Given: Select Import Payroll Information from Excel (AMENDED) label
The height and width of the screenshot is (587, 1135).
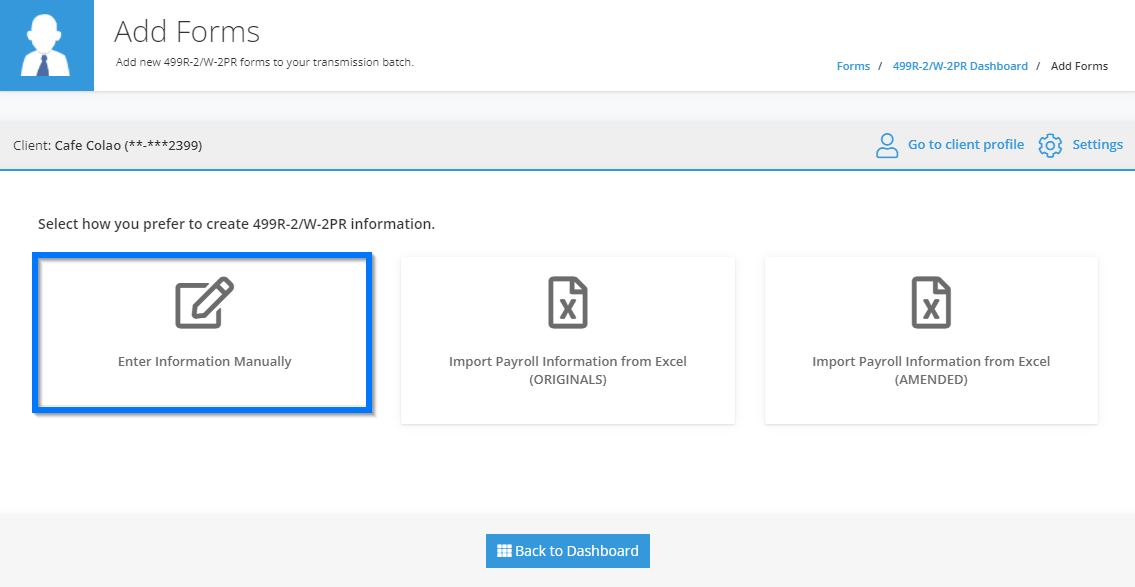Looking at the screenshot, I should 931,370.
